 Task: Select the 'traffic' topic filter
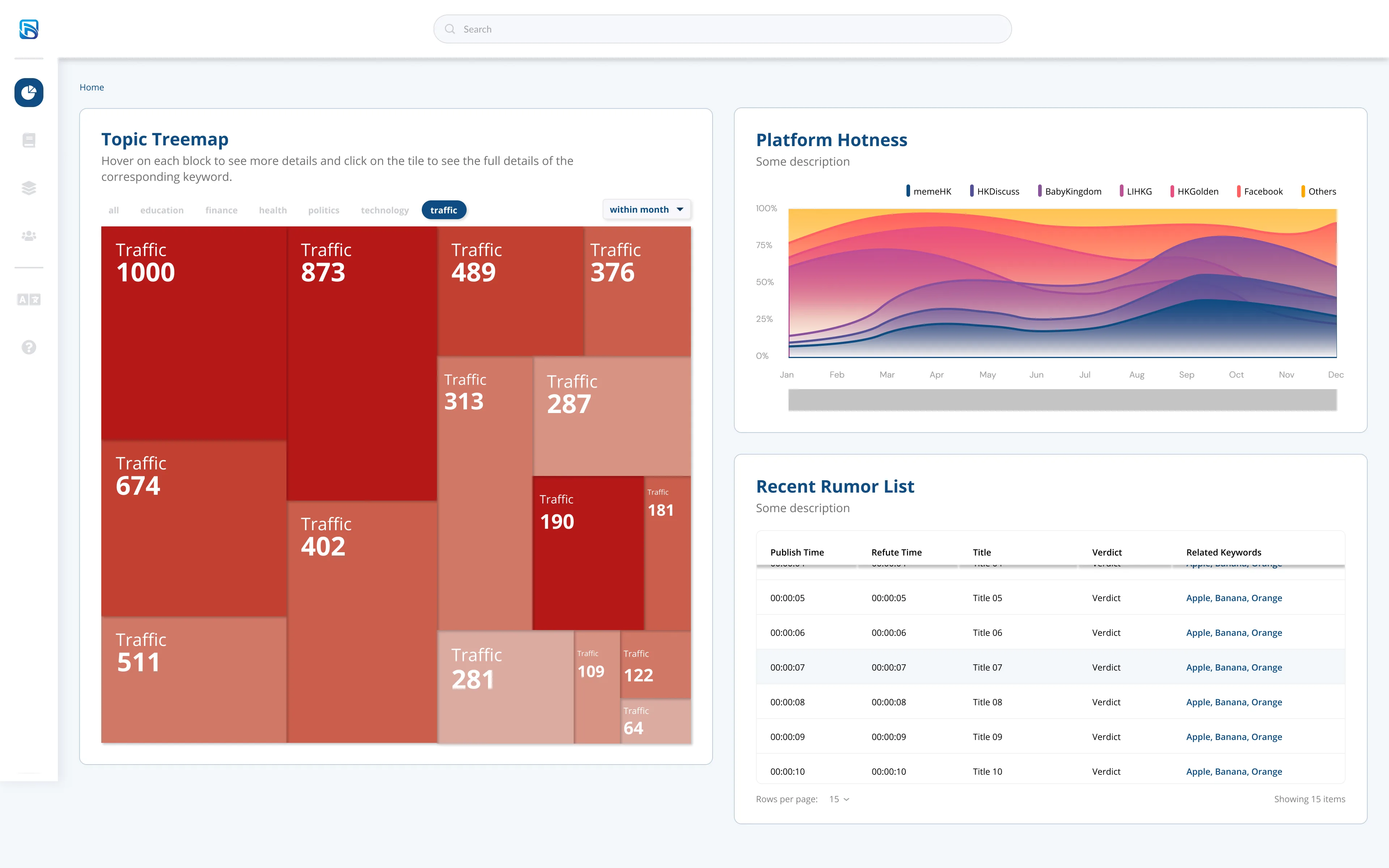coord(444,210)
